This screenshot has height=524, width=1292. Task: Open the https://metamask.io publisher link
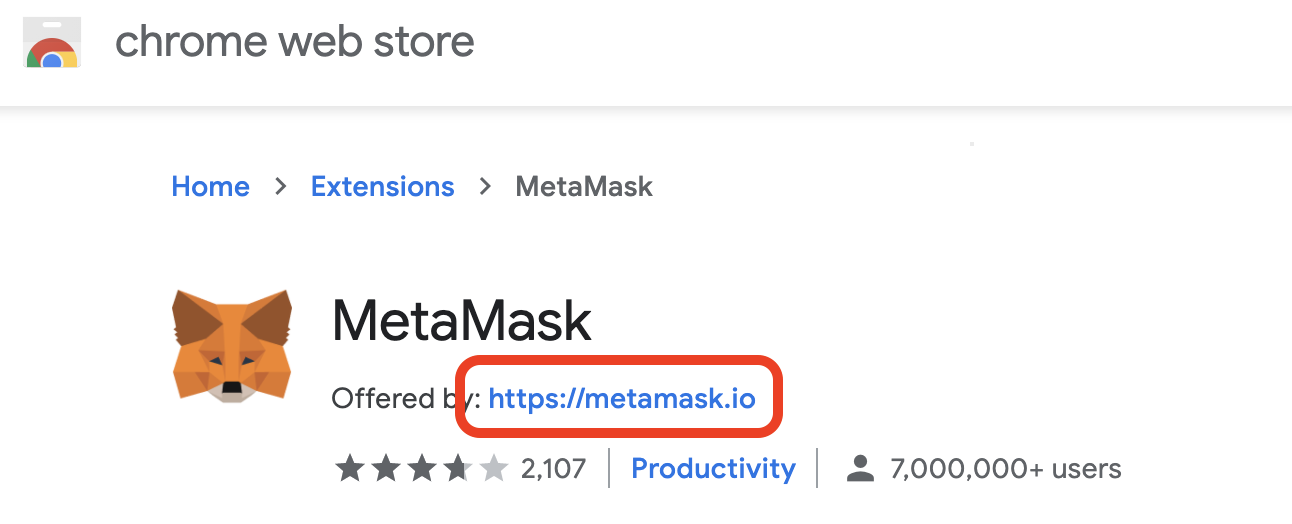pyautogui.click(x=622, y=399)
